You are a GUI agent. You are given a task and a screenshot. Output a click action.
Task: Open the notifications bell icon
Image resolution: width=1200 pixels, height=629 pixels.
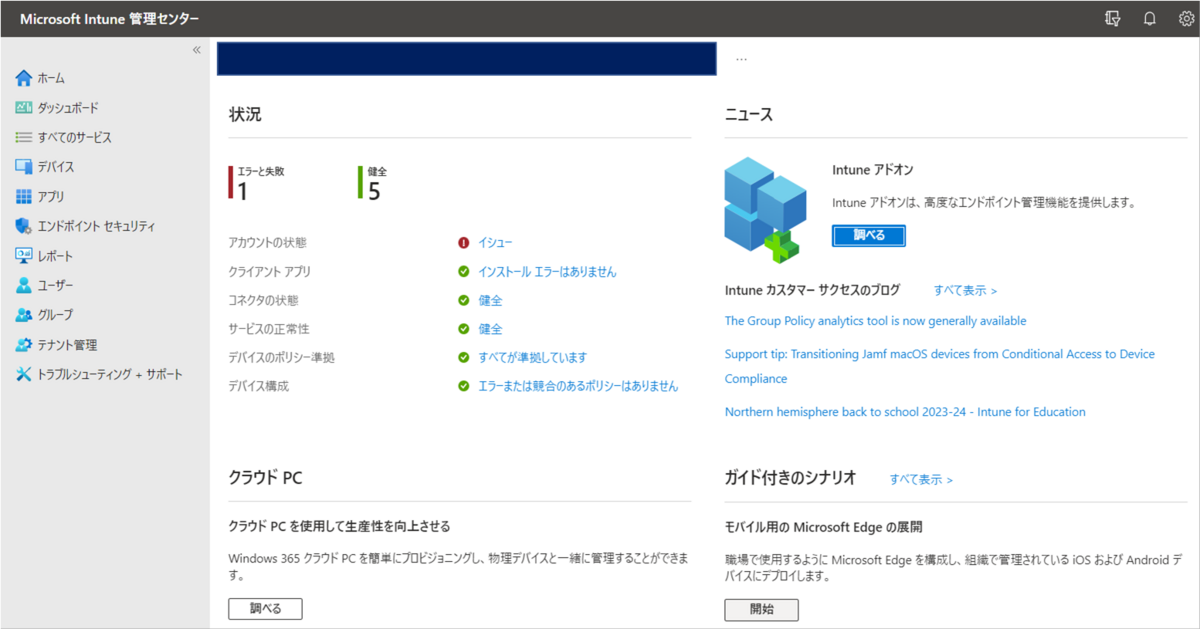[1150, 18]
